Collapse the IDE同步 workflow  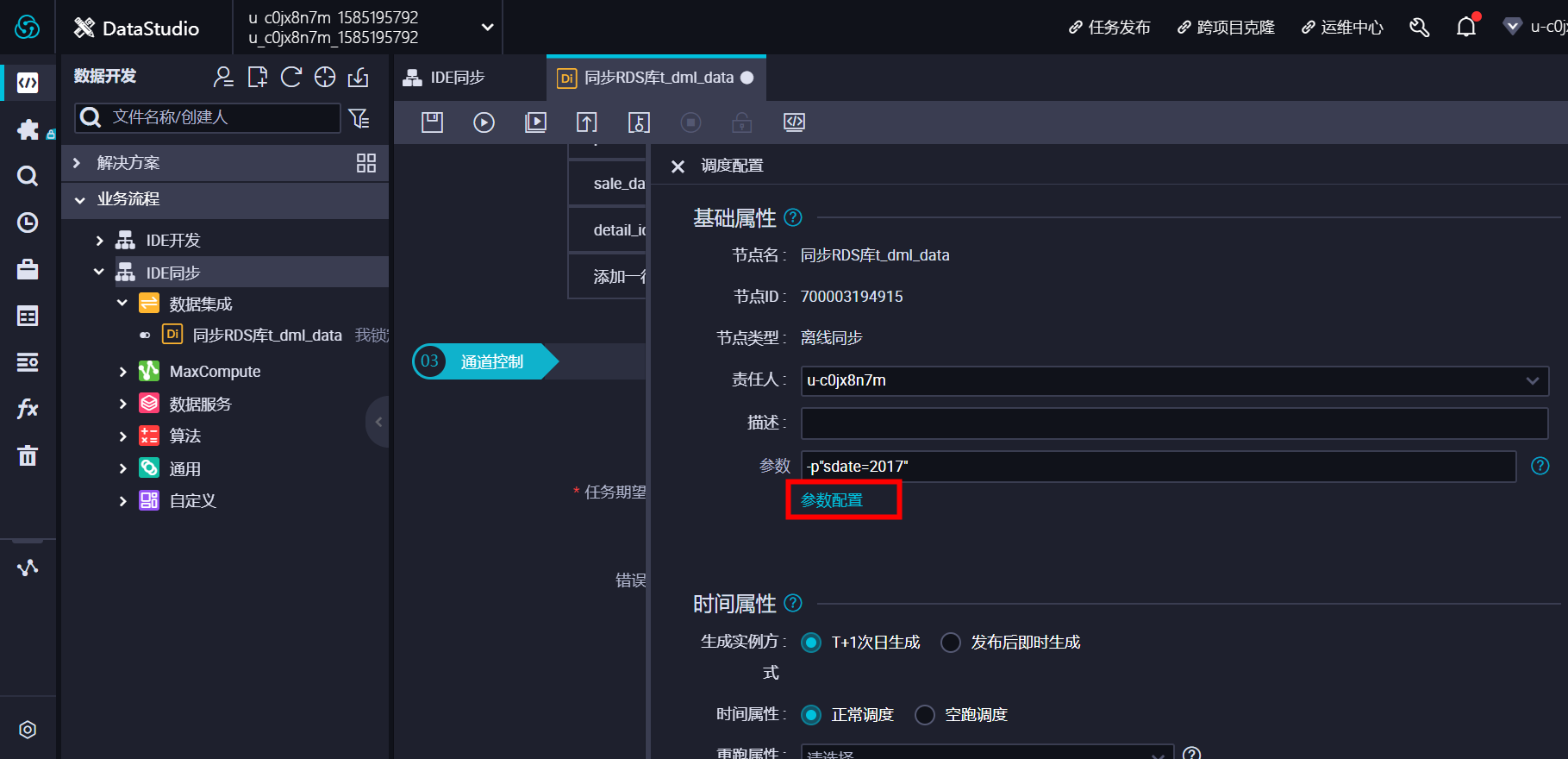coord(99,273)
